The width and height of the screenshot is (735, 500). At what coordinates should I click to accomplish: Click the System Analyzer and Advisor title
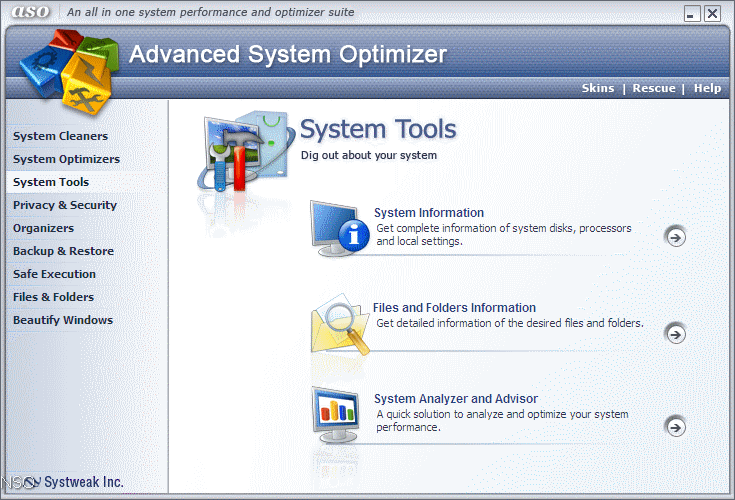coord(456,399)
